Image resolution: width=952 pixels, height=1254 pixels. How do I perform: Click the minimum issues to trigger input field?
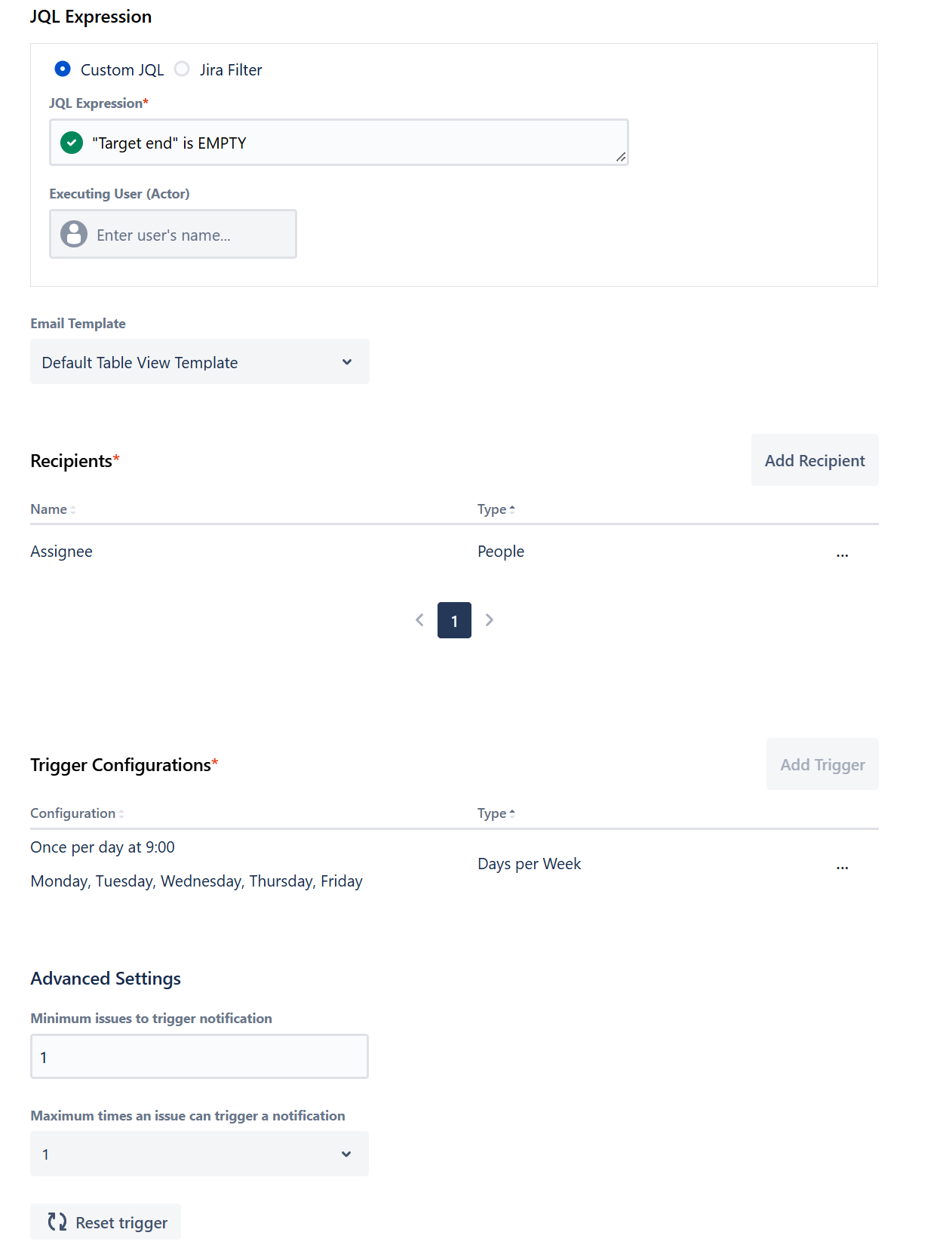[x=198, y=1056]
